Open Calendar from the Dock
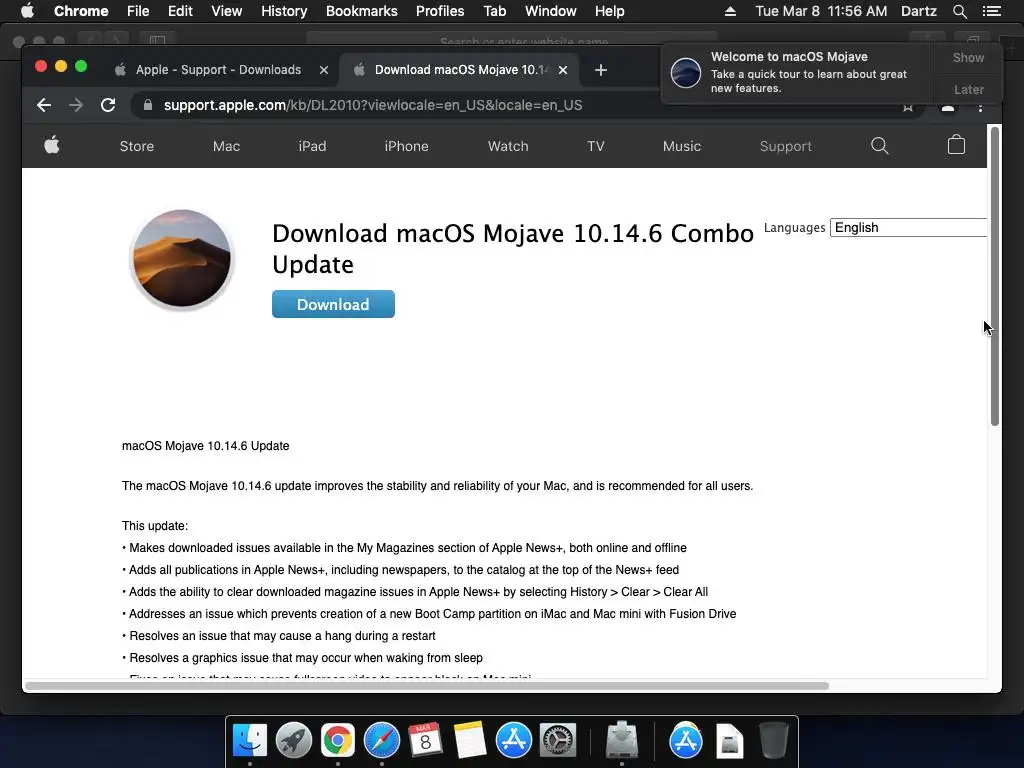 (x=425, y=741)
